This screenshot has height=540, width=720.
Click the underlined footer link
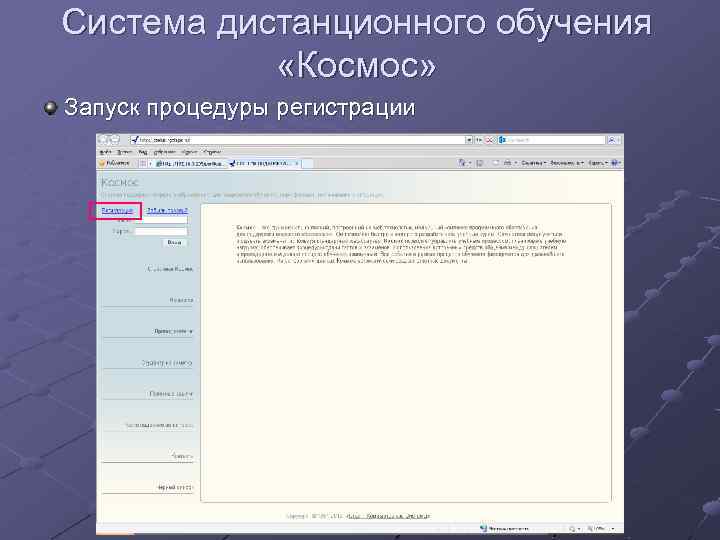point(388,516)
